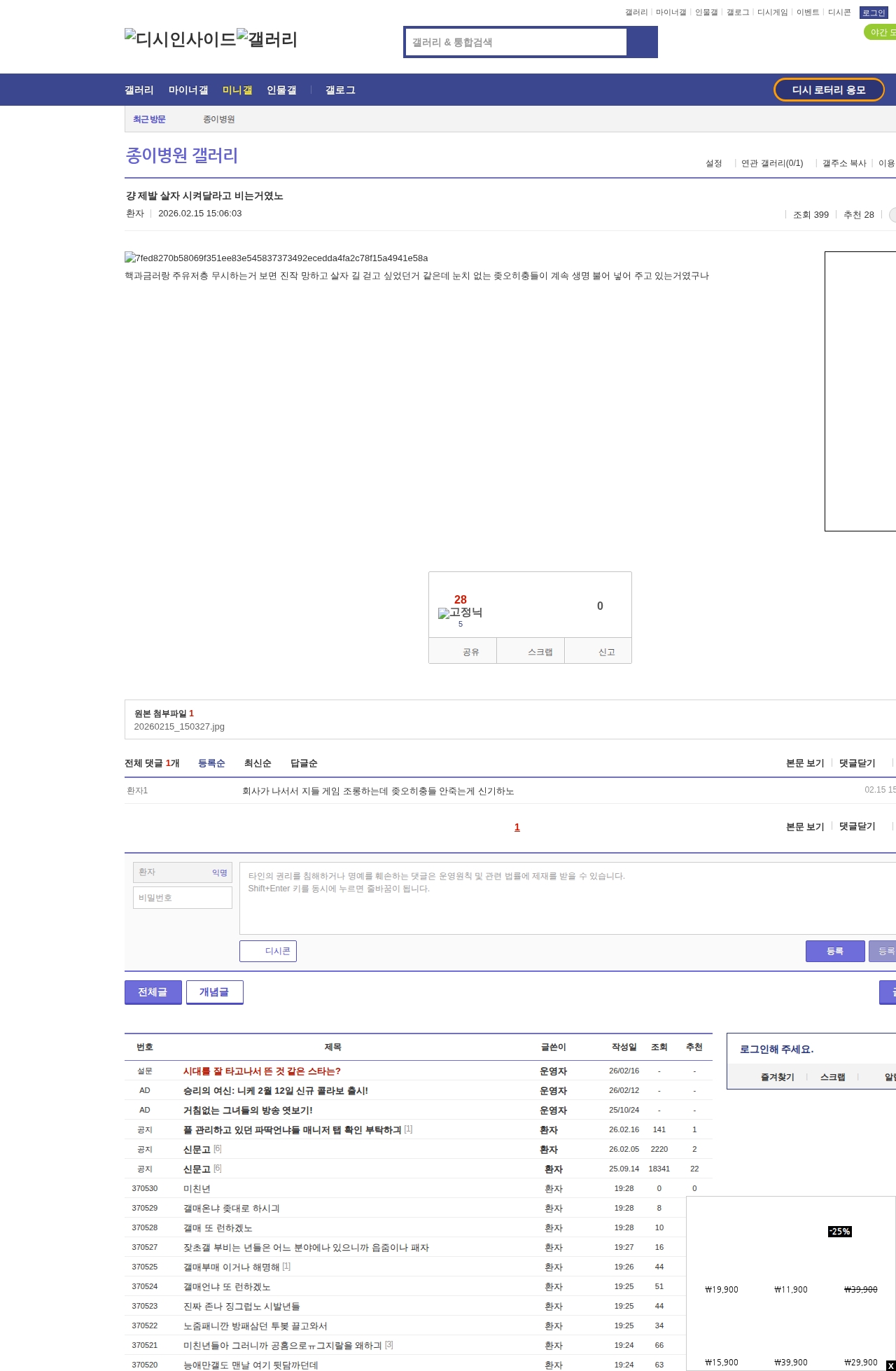Copy gallery address with 갤주소 복사
The height and width of the screenshot is (1371, 896).
pos(844,163)
